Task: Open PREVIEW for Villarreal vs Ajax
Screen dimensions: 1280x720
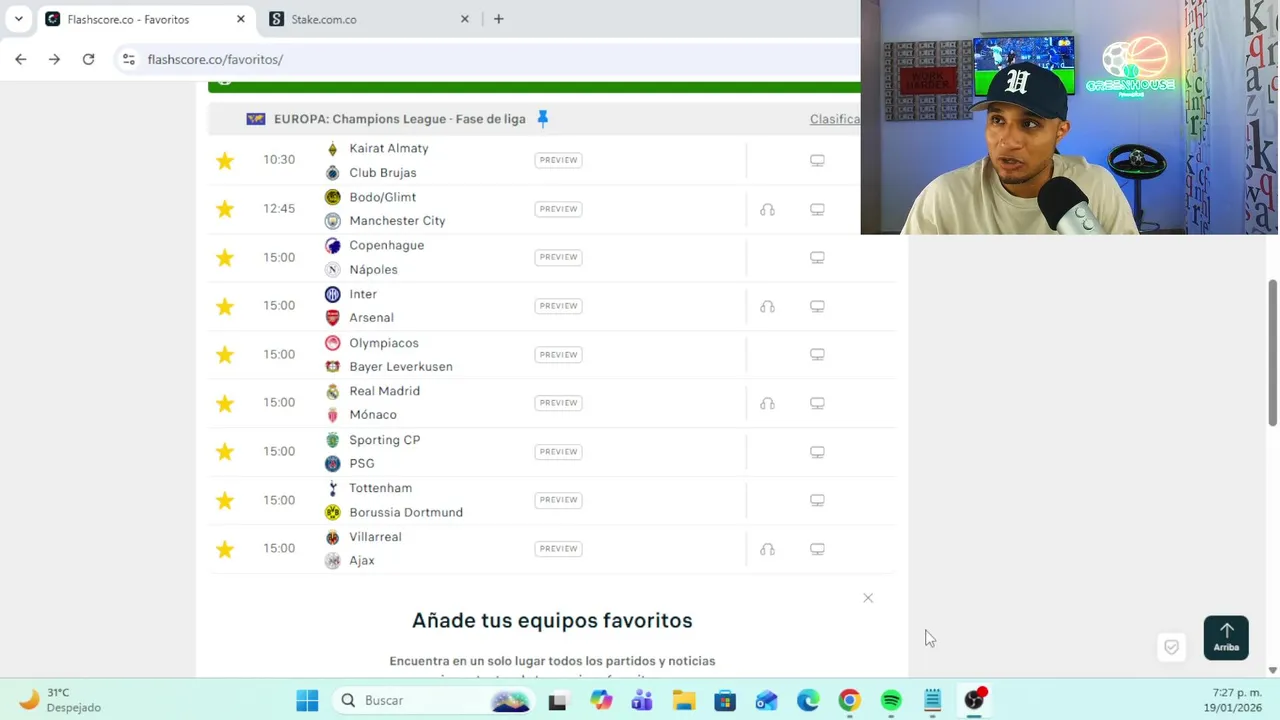Action: (558, 549)
